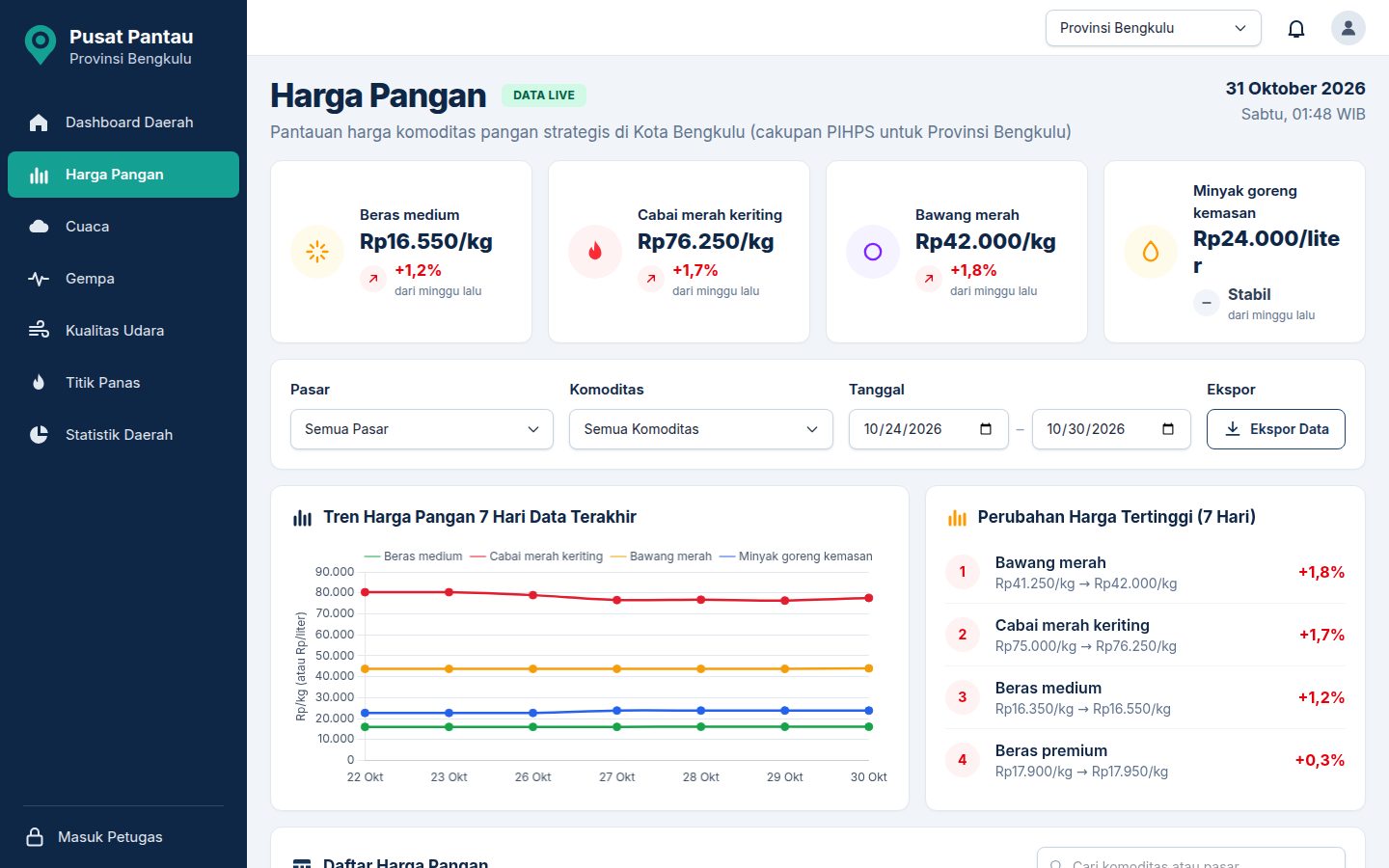Open the calendar picker for start date 10/24/2026

point(986,429)
